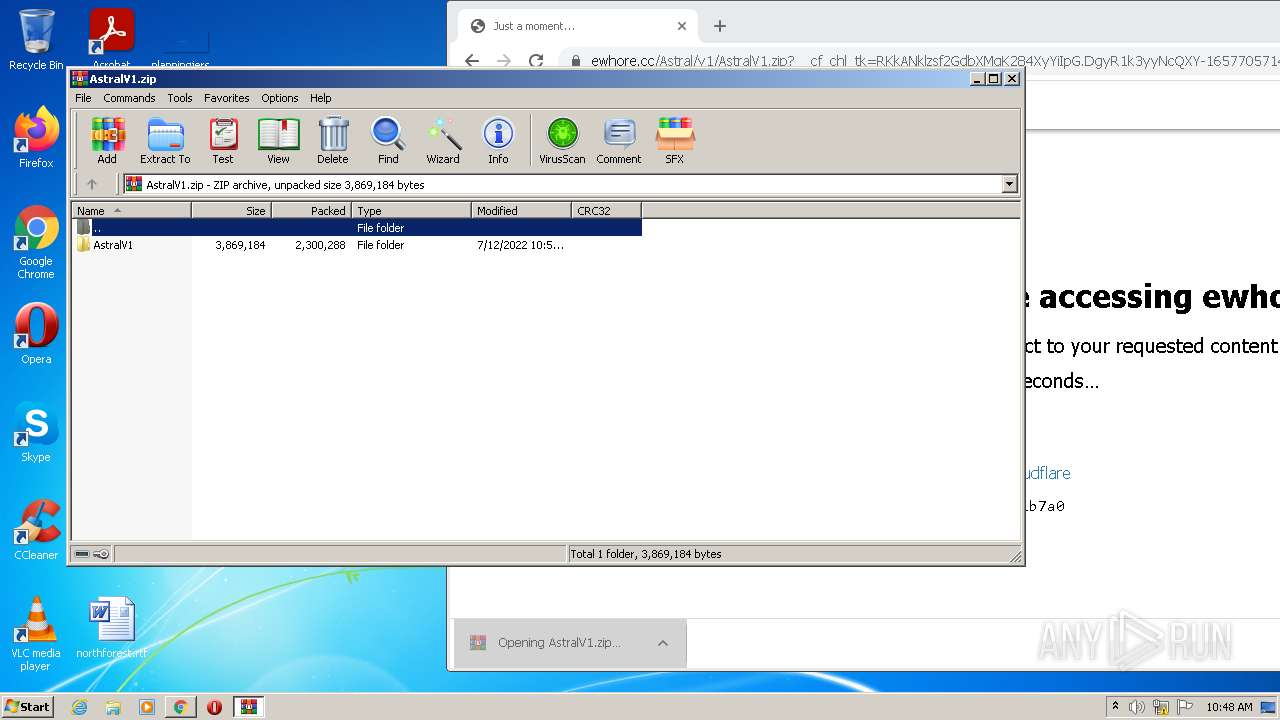
Task: Click the Chrome 'Just a moment...' tab
Action: [578, 26]
